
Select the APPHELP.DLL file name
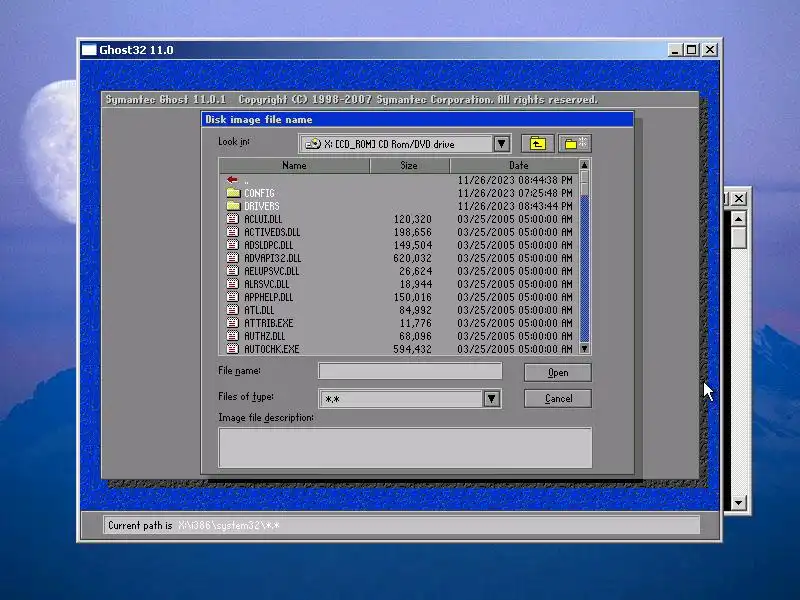[x=268, y=297]
